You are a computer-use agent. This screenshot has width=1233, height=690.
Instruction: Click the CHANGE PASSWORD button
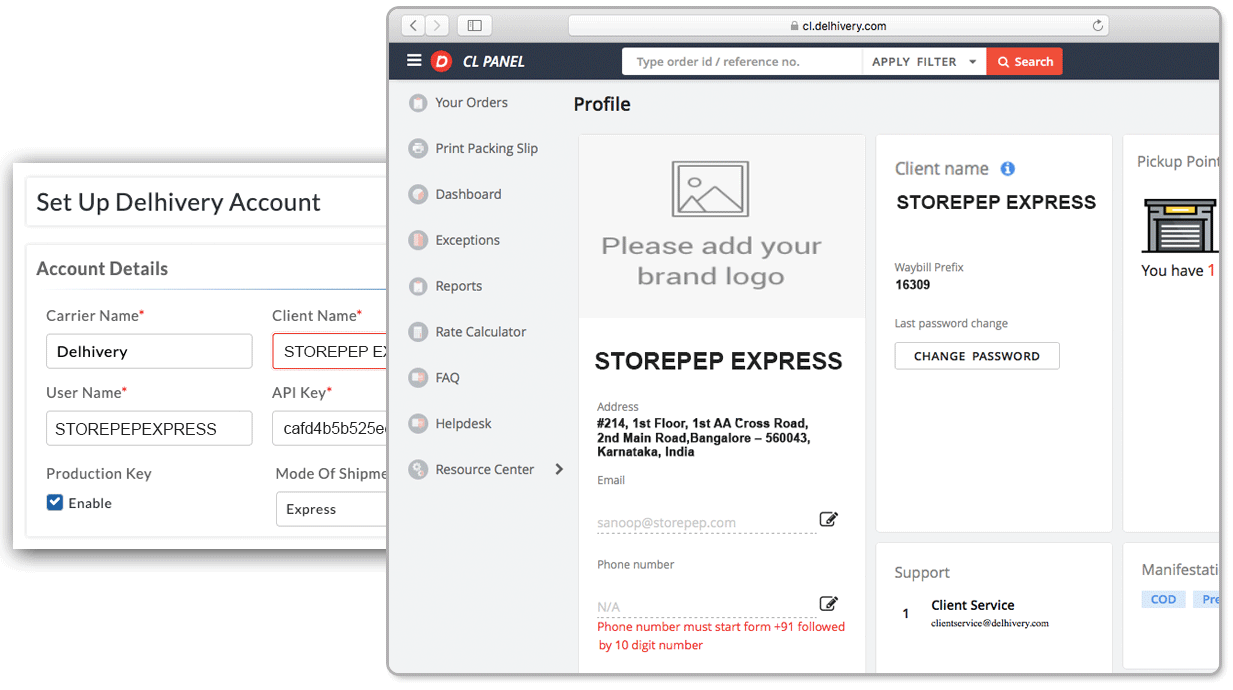pyautogui.click(x=977, y=356)
